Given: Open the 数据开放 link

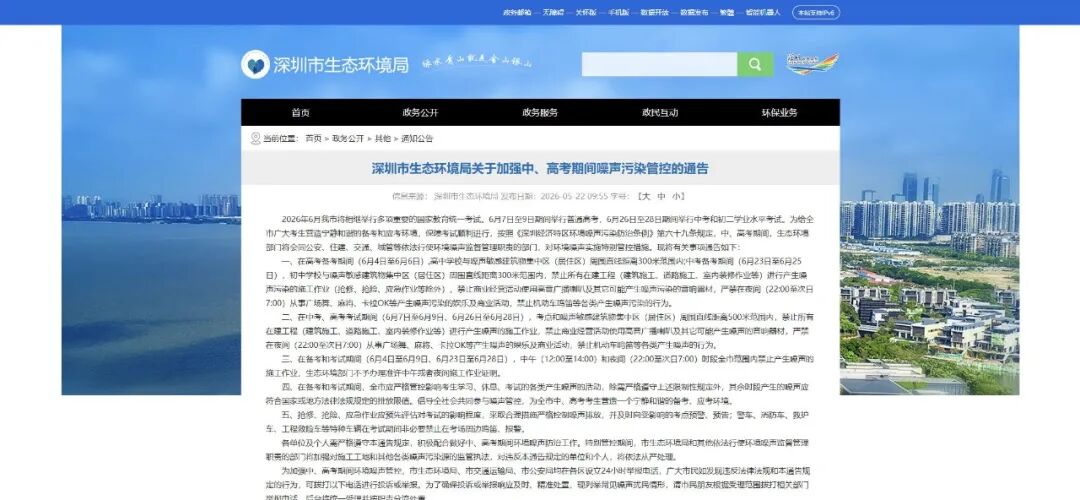Looking at the screenshot, I should tap(654, 12).
